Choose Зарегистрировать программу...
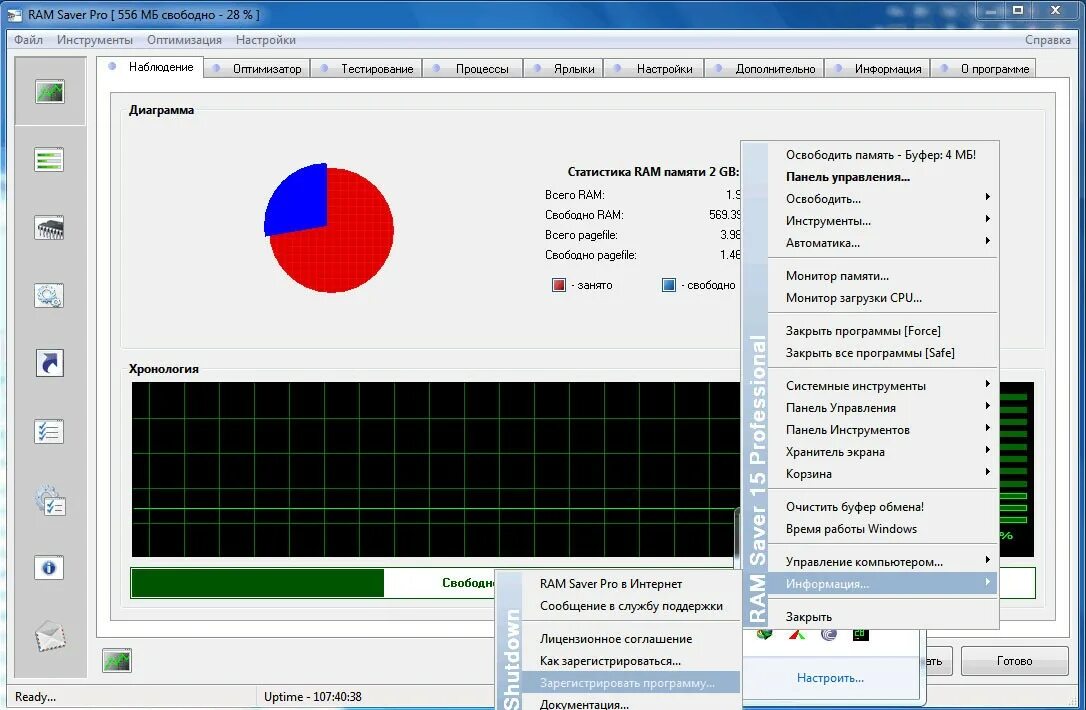1086x710 pixels. pos(630,683)
